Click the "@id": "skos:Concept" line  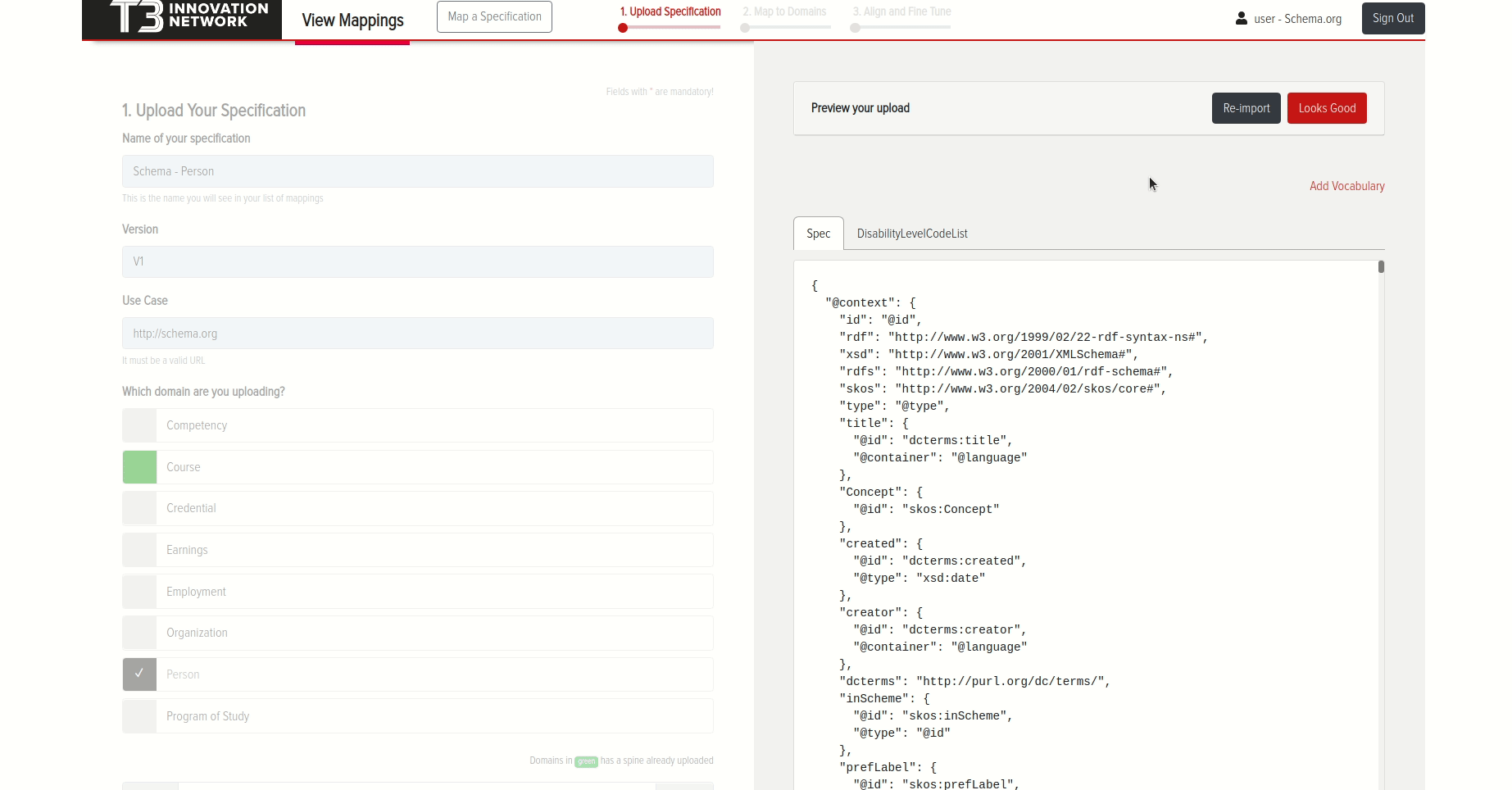tap(926, 509)
